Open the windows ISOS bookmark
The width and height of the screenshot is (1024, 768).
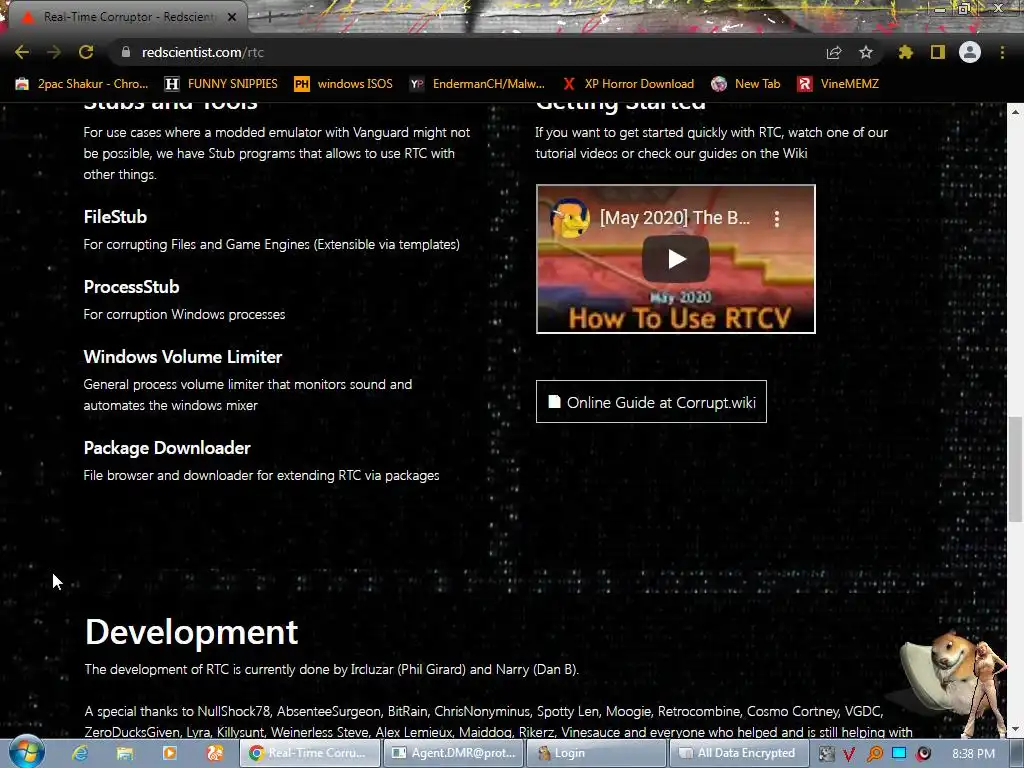point(344,84)
